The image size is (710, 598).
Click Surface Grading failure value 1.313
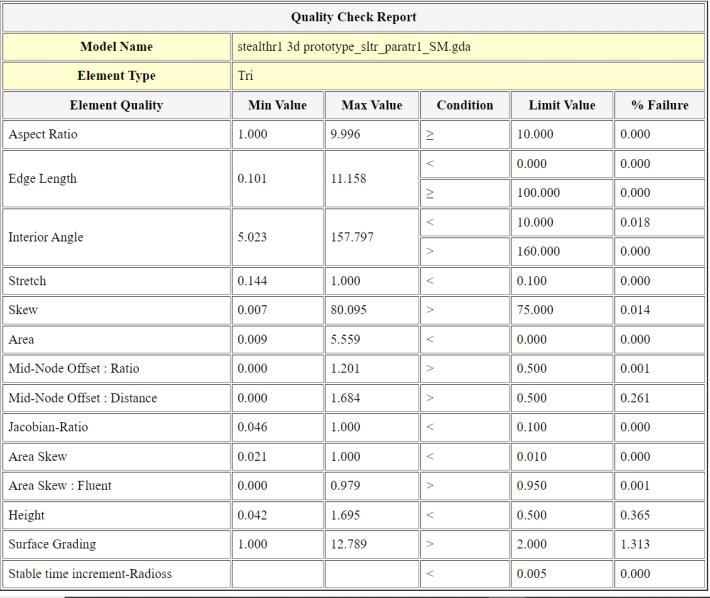tap(635, 544)
